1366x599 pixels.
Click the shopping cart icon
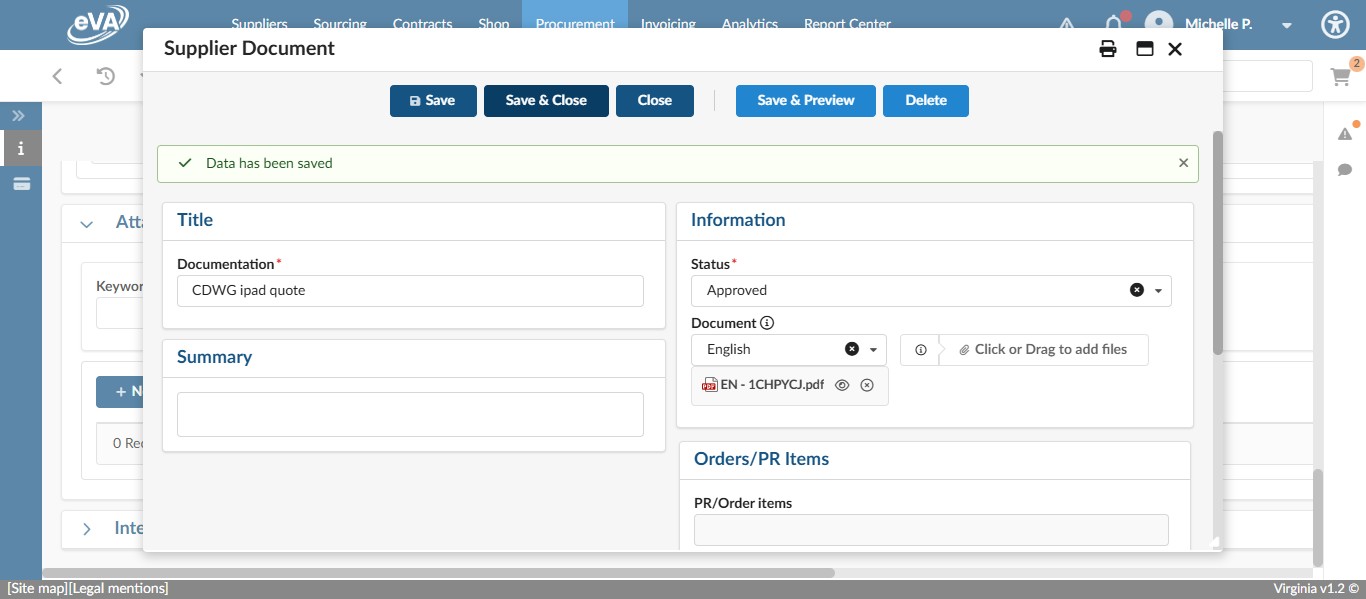click(x=1340, y=77)
